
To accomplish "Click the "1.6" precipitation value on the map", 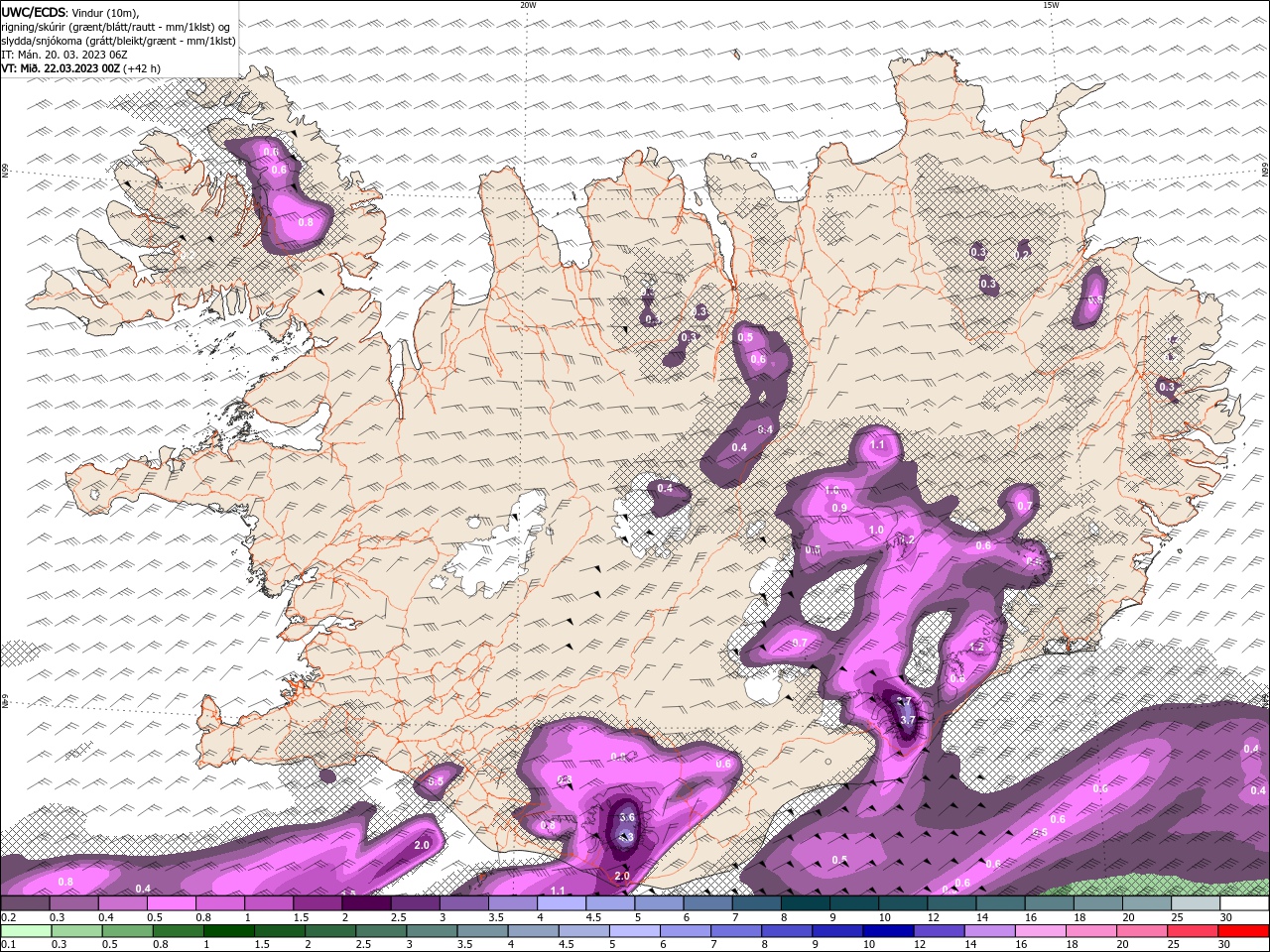I will 831,490.
